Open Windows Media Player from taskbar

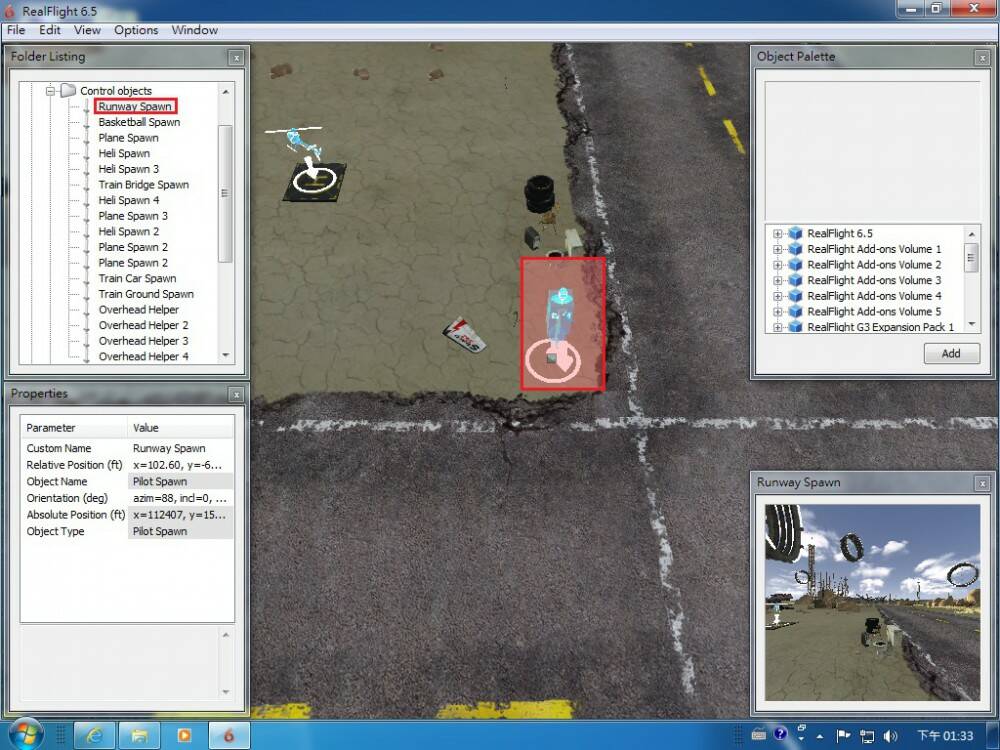pos(184,736)
